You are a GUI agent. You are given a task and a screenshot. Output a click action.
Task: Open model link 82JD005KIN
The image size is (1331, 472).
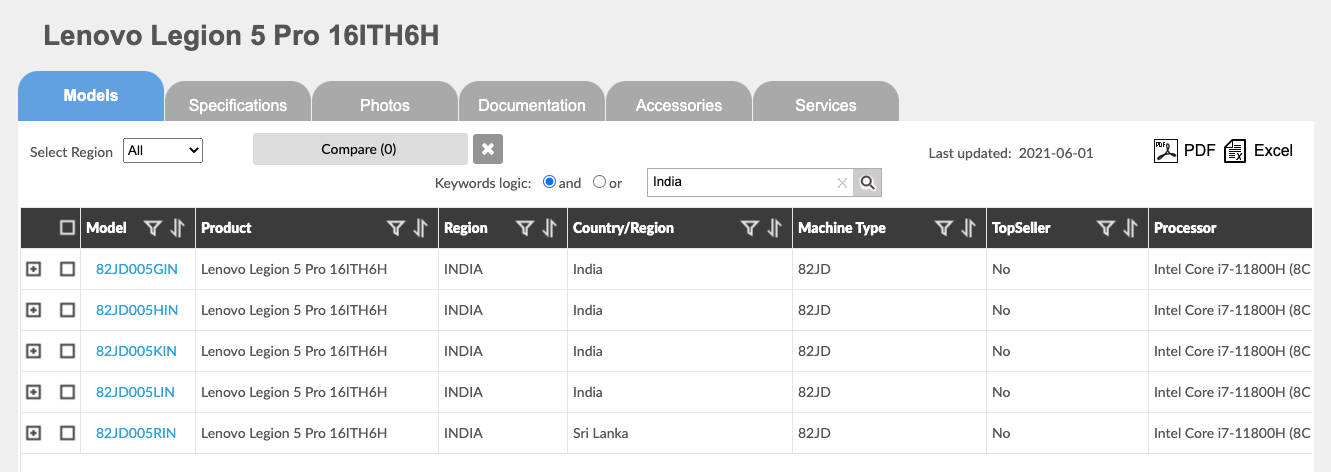tap(136, 351)
